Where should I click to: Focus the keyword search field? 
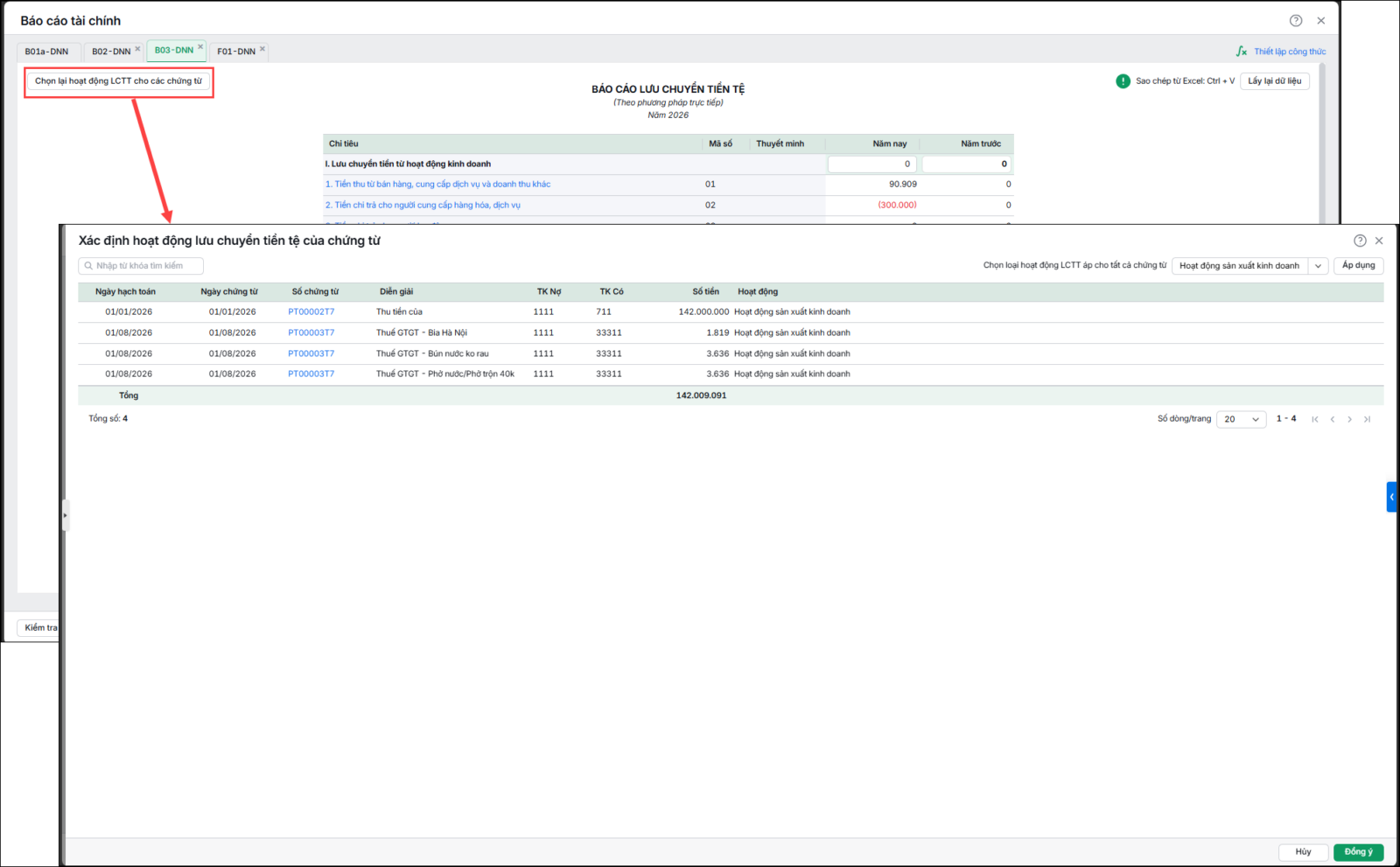[x=141, y=266]
